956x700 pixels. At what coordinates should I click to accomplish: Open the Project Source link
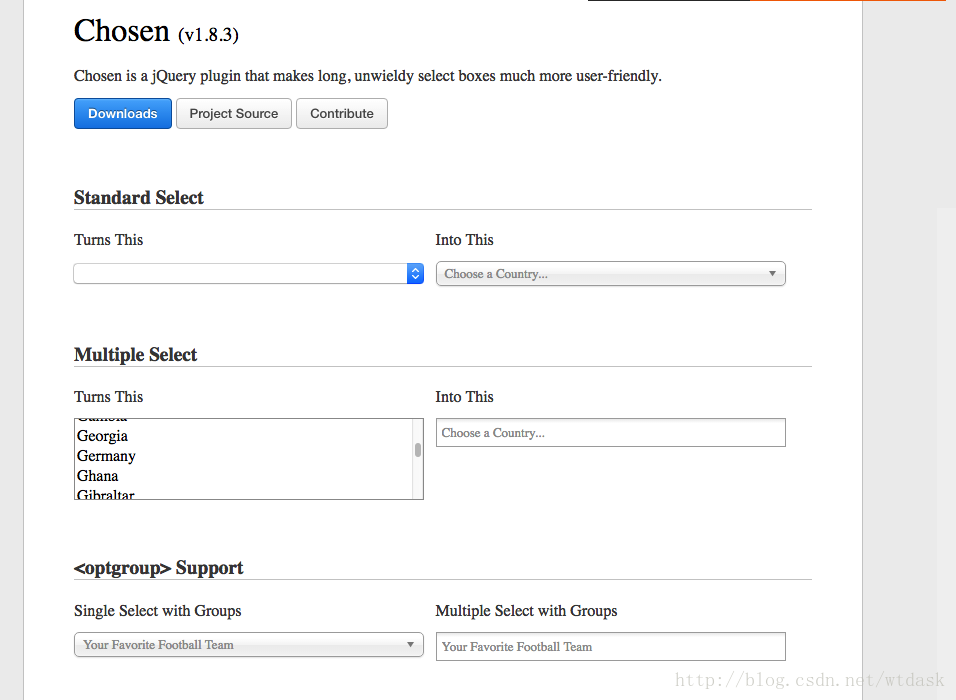(234, 113)
